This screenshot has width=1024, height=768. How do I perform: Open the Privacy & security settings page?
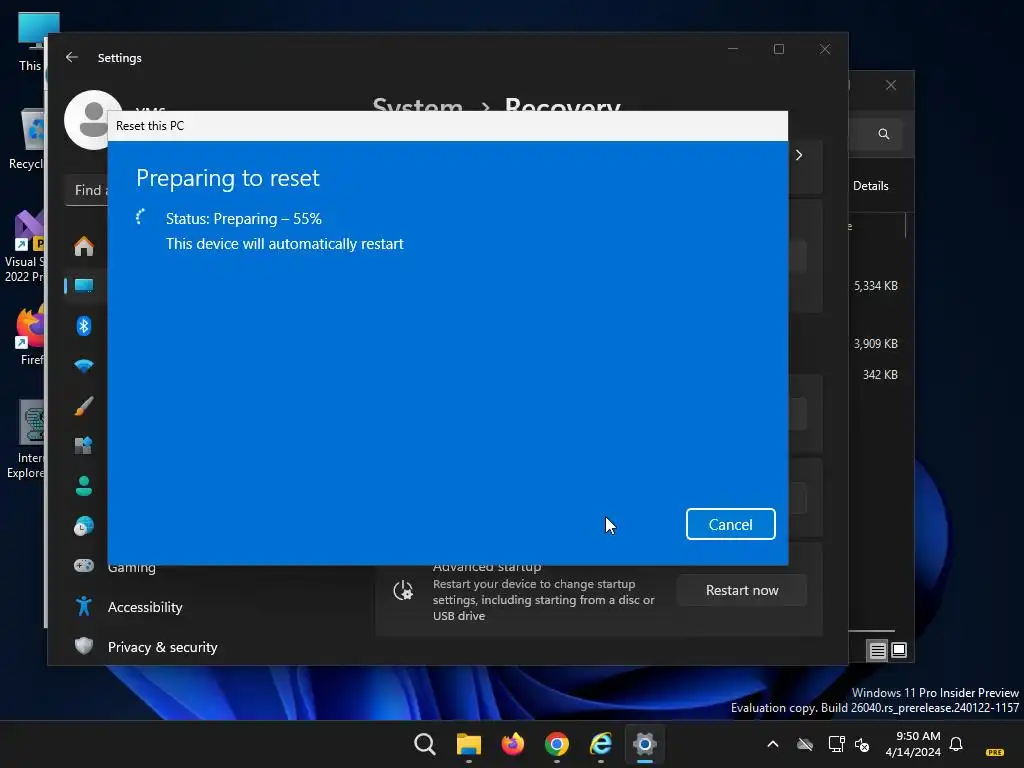(x=163, y=647)
